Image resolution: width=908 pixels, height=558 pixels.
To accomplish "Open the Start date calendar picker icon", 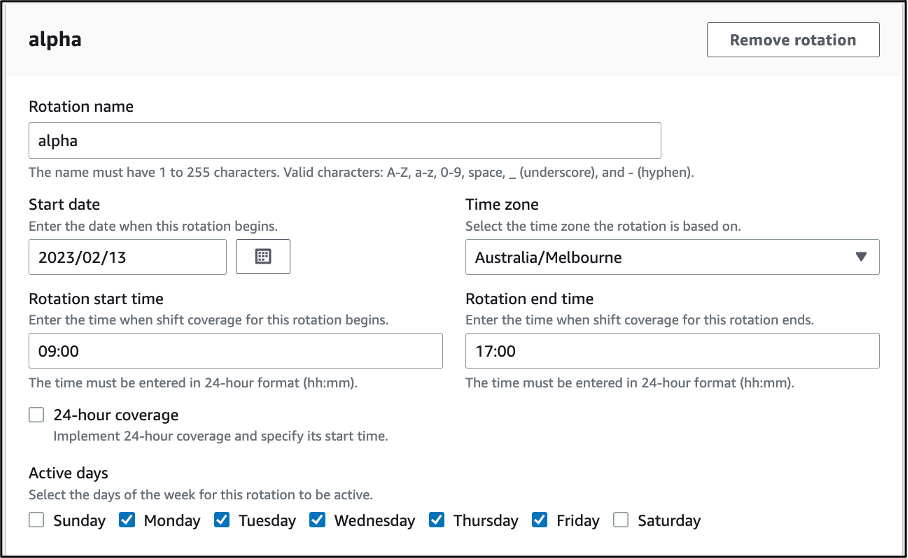I will coord(263,256).
